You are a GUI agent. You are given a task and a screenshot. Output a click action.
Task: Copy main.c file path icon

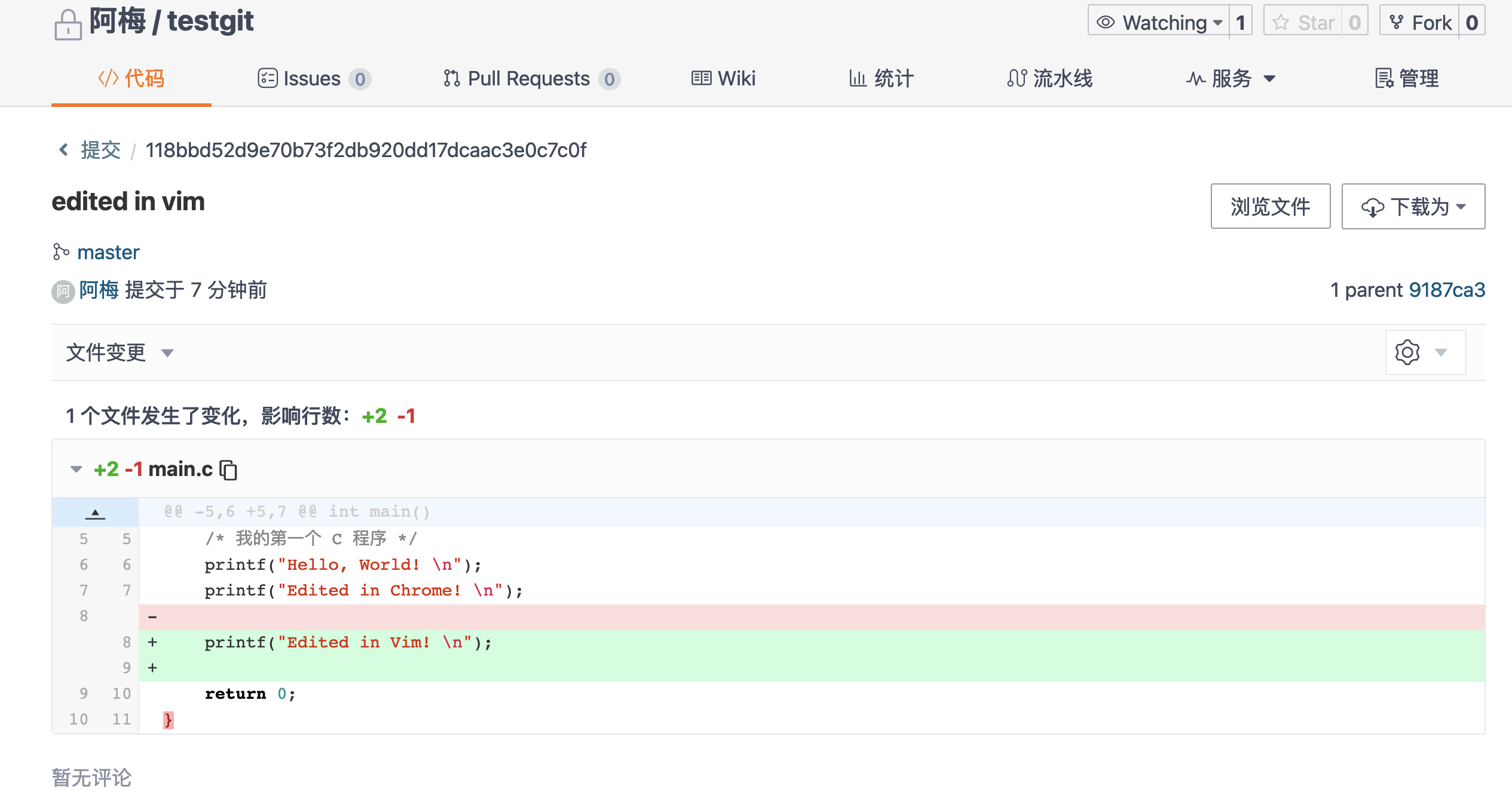(228, 470)
